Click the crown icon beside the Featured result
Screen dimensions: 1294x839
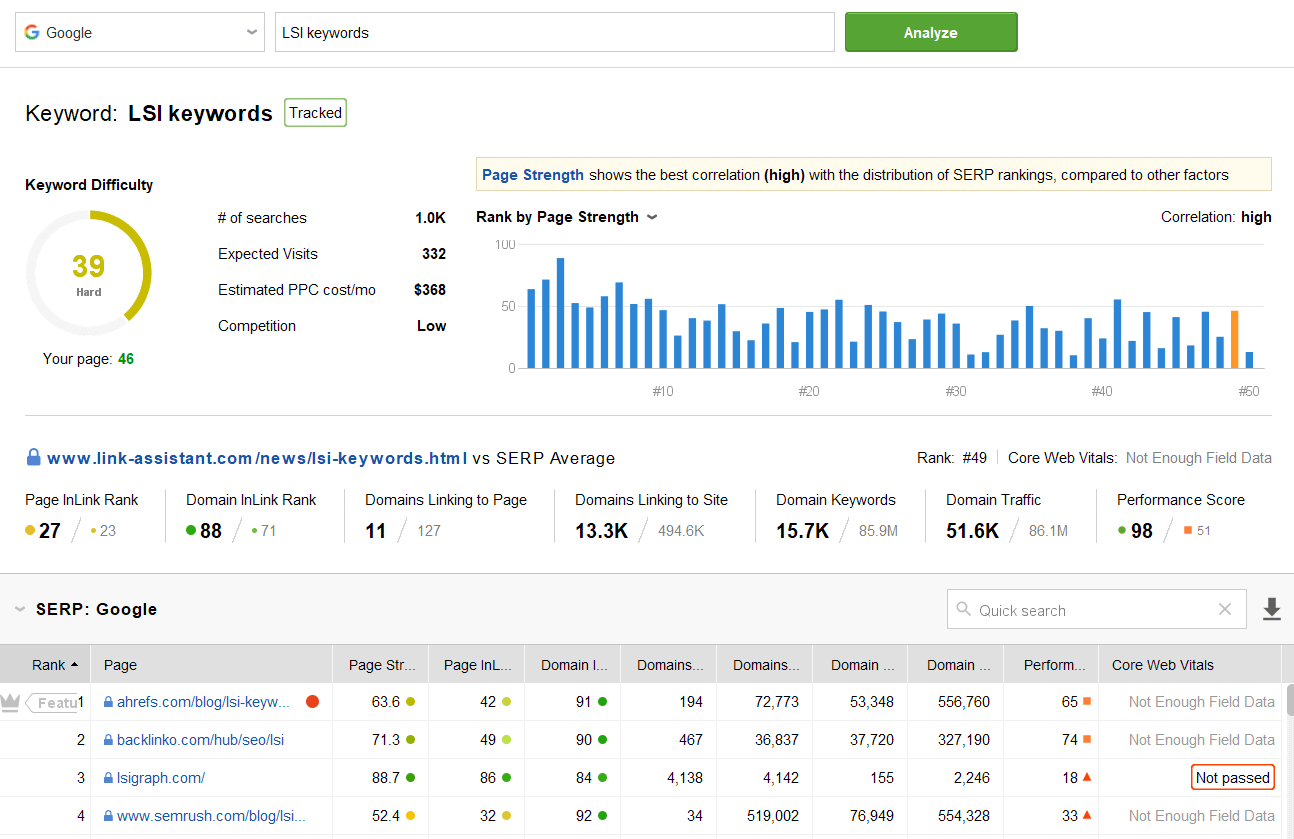10,703
